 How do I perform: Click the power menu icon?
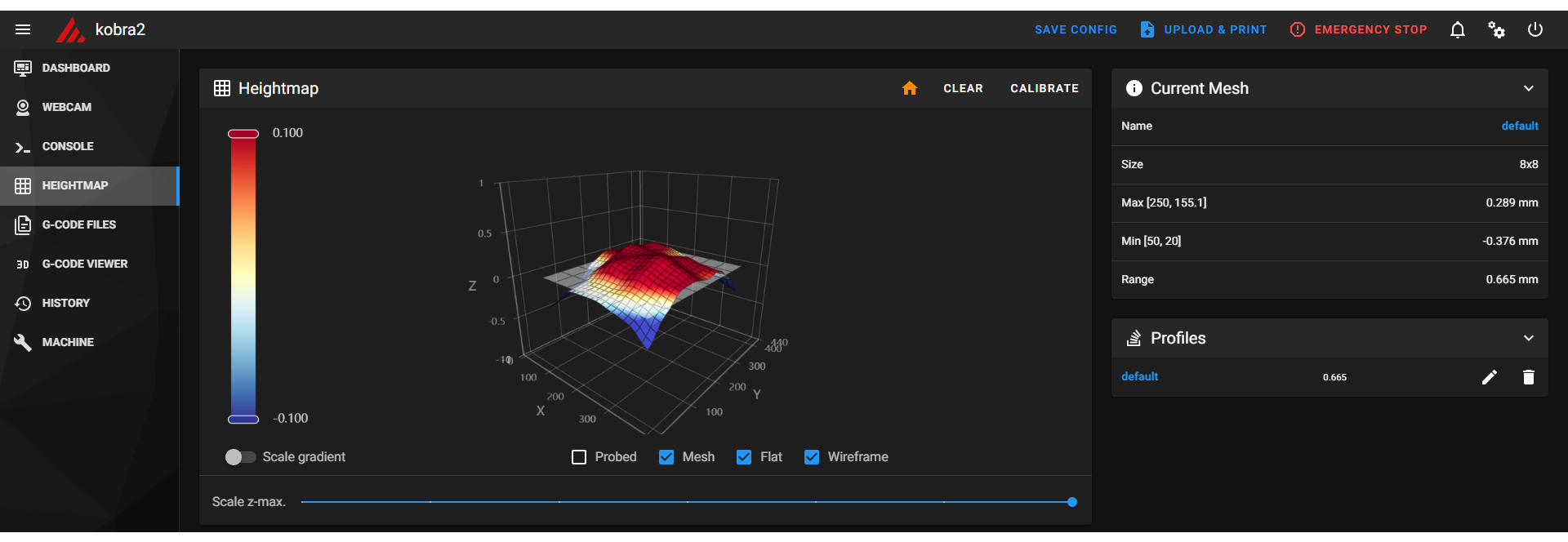(1535, 29)
